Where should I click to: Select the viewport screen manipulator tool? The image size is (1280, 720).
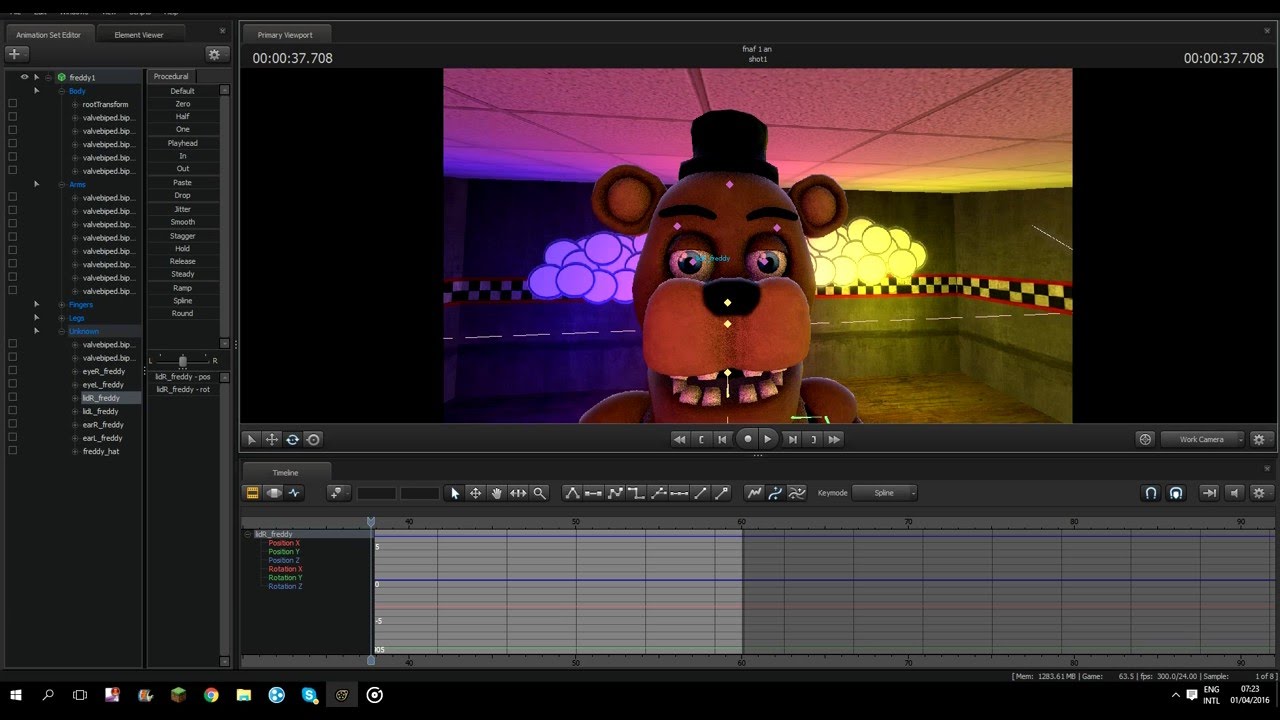(313, 439)
